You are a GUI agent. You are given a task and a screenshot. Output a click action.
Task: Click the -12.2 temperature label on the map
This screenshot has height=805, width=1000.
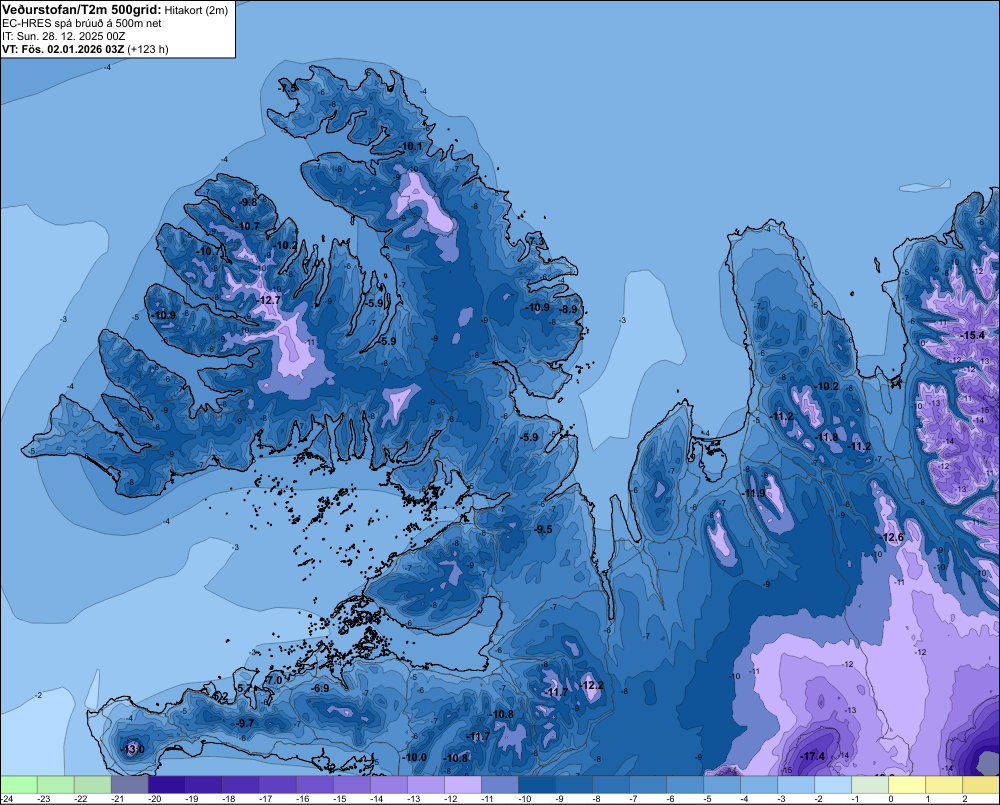591,685
